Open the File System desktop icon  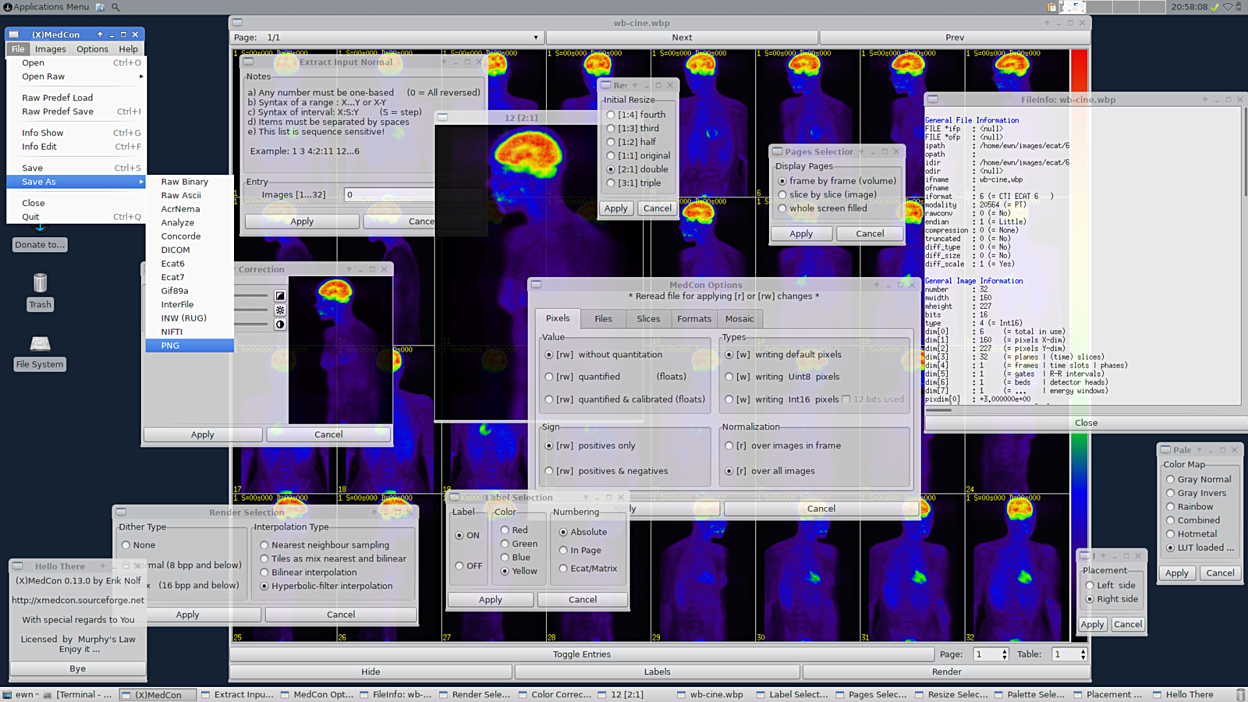click(40, 345)
